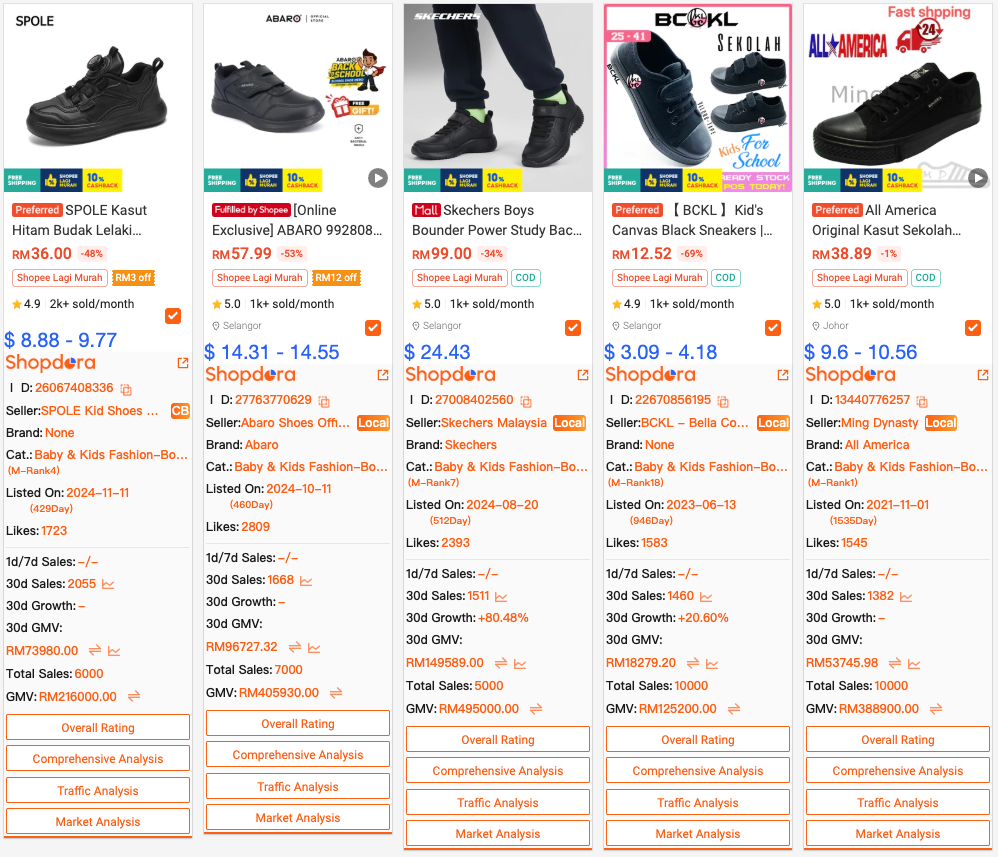Click convert icon beside RM96727.32

295,648
